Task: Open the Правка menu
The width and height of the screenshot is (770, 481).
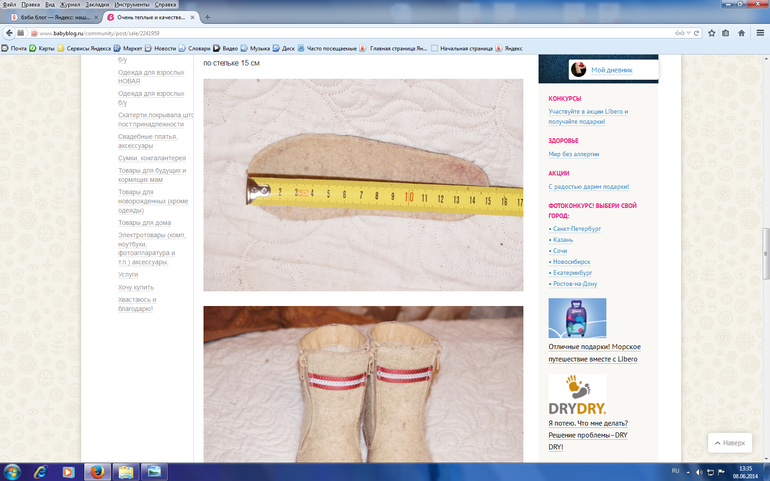Action: pyautogui.click(x=30, y=4)
